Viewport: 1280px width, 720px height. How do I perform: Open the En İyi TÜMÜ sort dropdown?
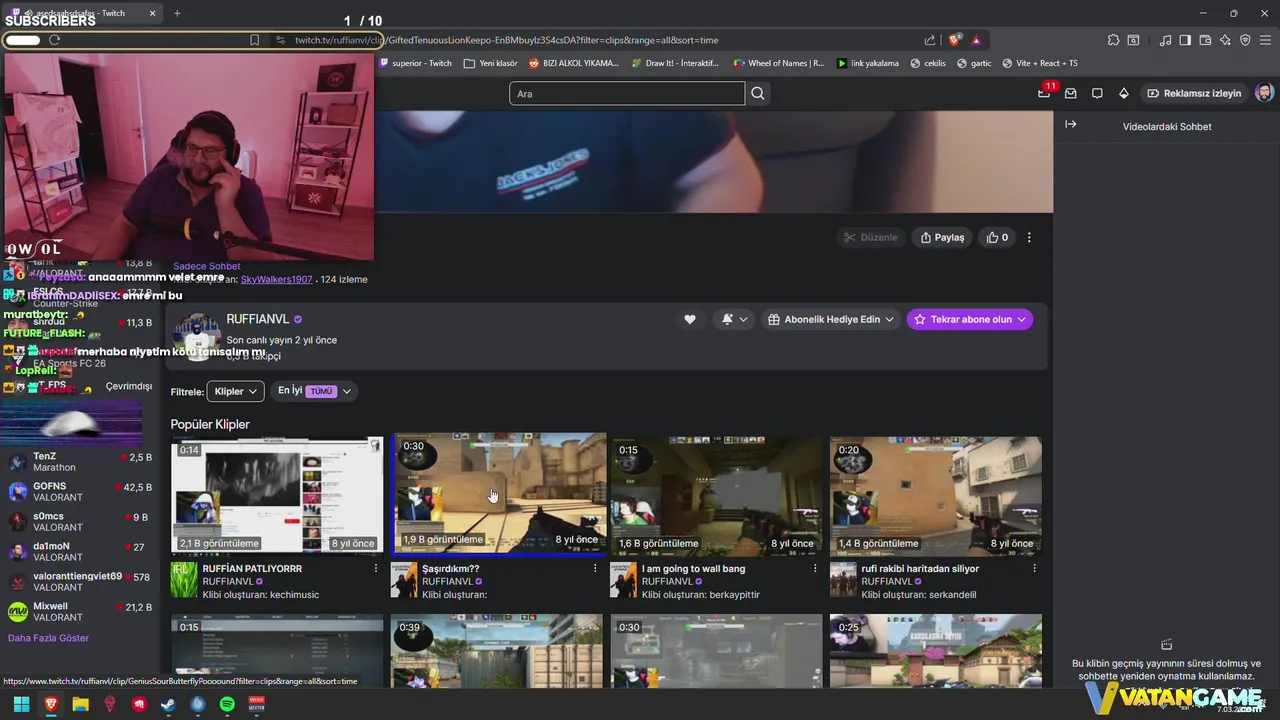click(314, 391)
